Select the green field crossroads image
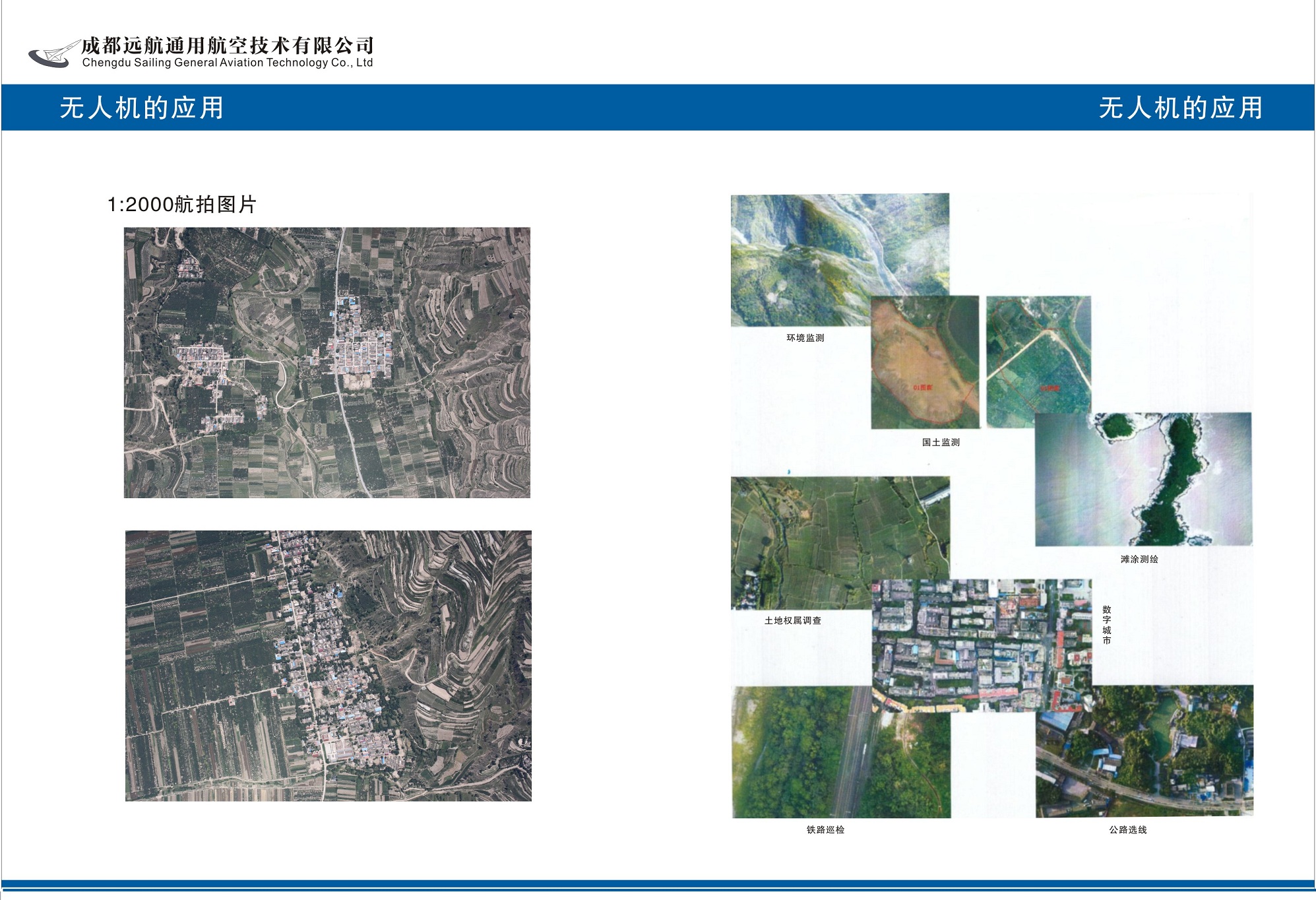 pyautogui.click(x=1038, y=356)
